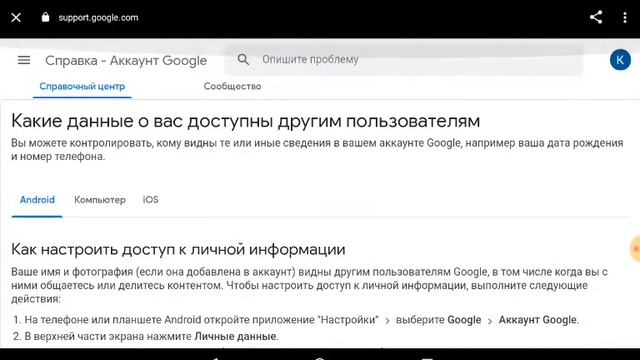
Task: Click bold text 'Личные данные' in step 2
Action: (235, 336)
